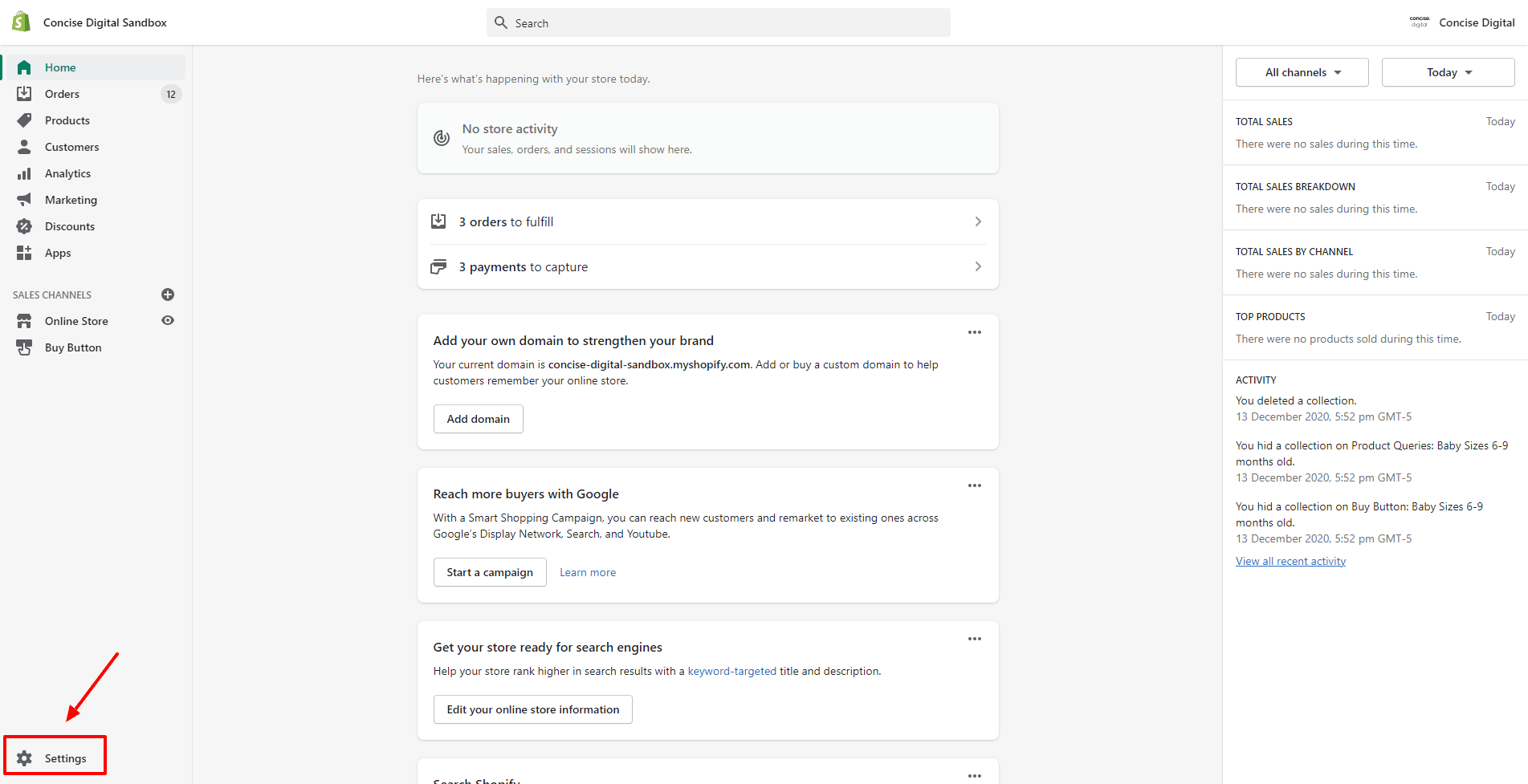The width and height of the screenshot is (1528, 784).
Task: Select Marketing in the sidebar
Action: [72, 200]
